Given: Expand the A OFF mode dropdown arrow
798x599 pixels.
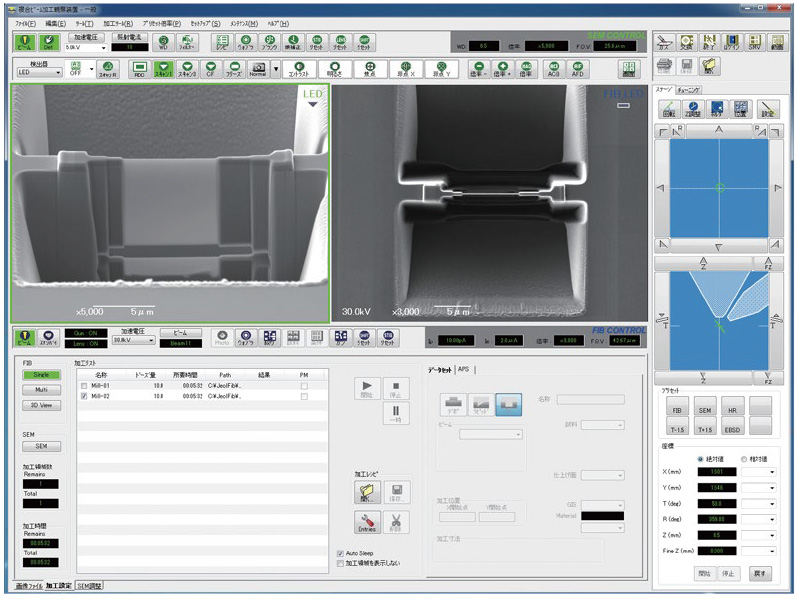Looking at the screenshot, I should (92, 69).
